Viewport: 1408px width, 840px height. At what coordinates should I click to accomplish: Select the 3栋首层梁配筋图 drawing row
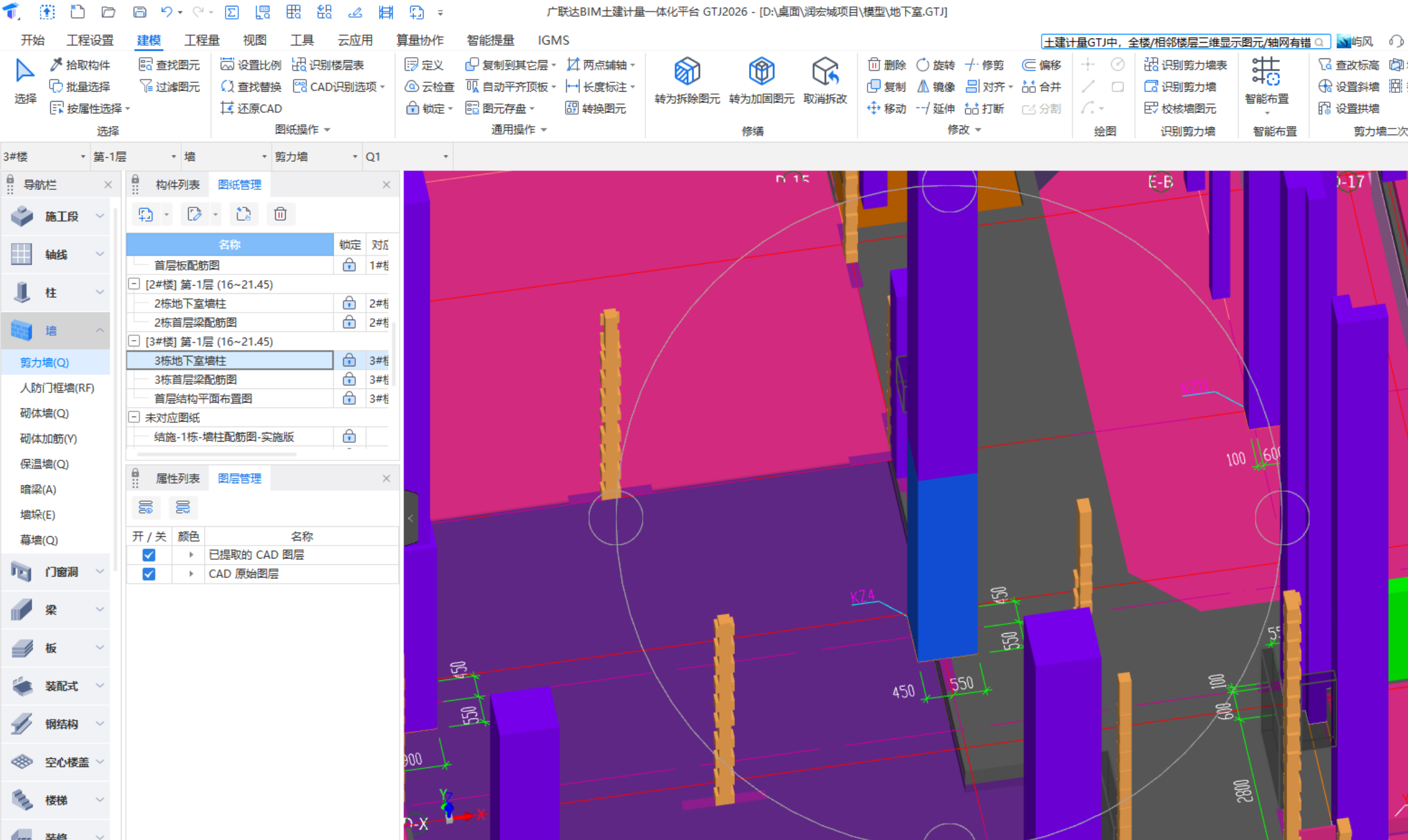coord(230,380)
